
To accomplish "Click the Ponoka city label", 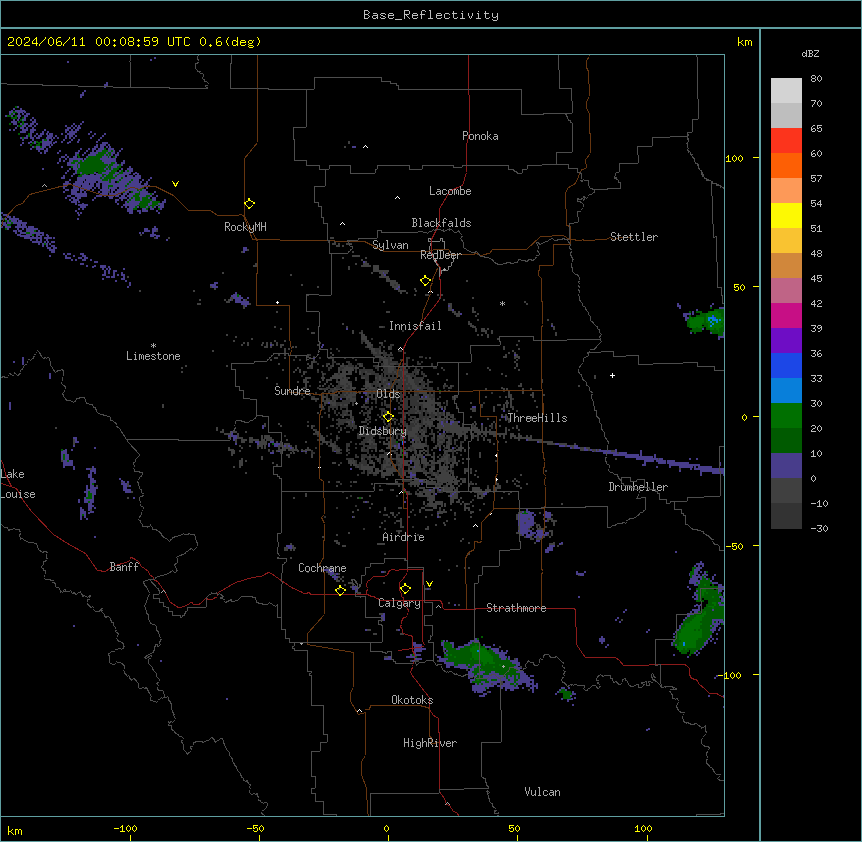I will coord(480,136).
